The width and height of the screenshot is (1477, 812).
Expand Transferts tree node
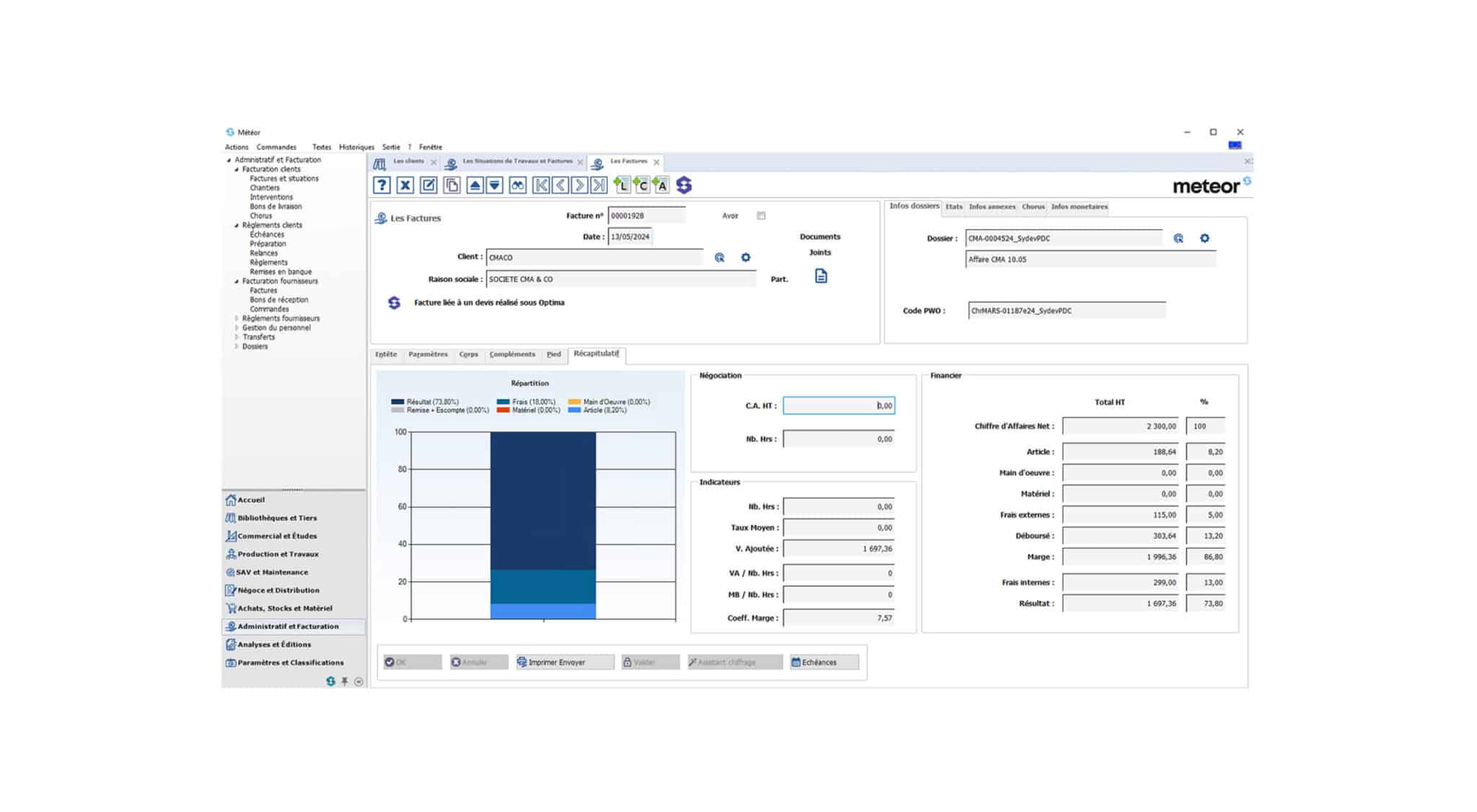coord(237,337)
